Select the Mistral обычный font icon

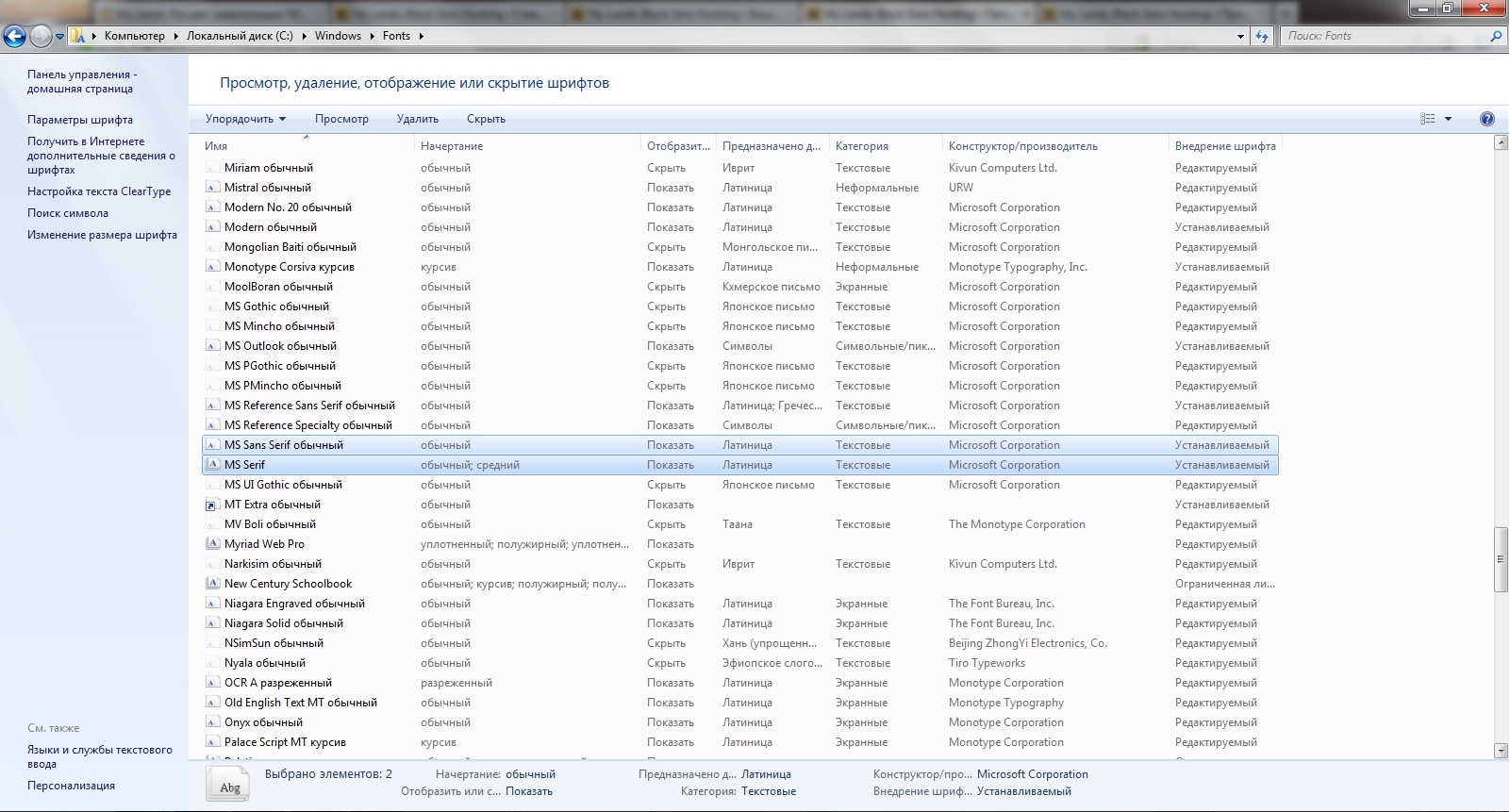212,188
